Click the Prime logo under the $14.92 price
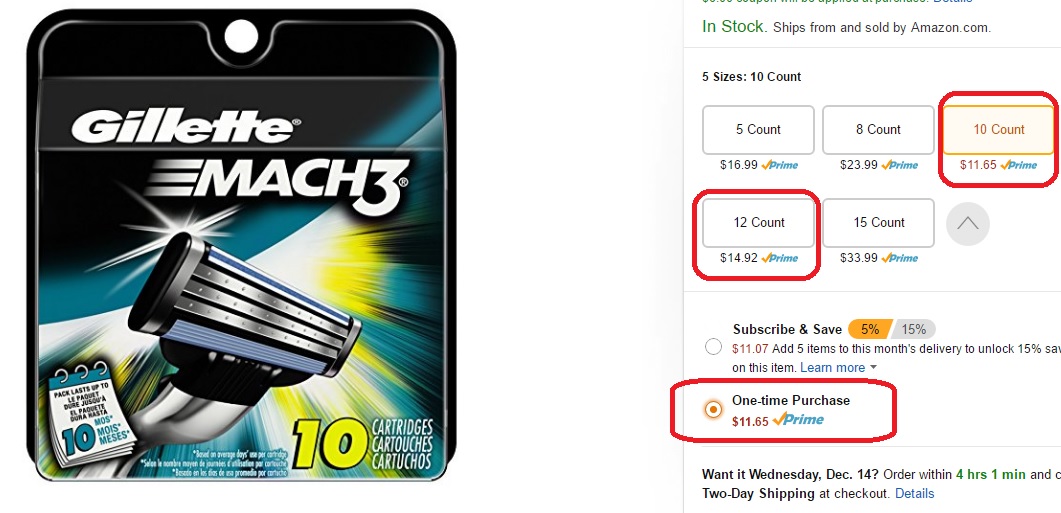This screenshot has height=513, width=1061. 780,258
